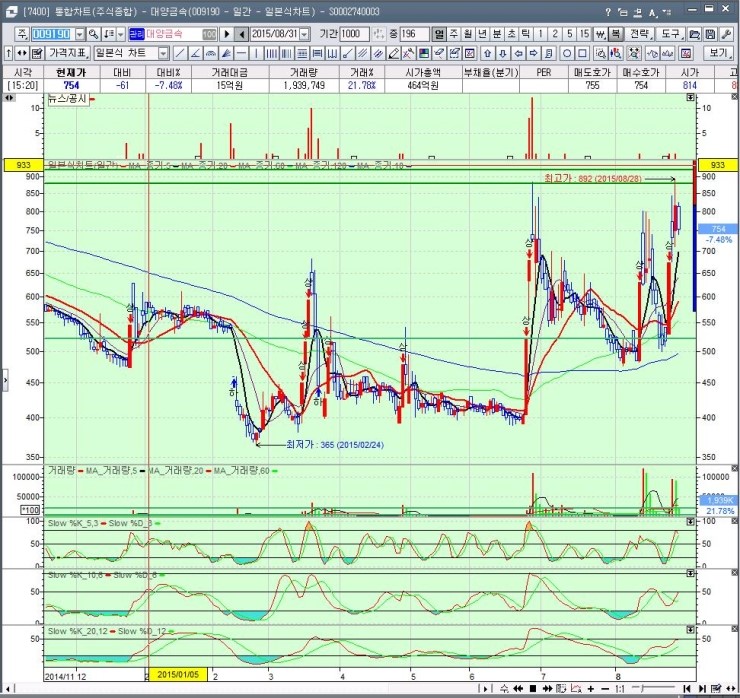
Task: Select the yearly (년) period toggle
Action: click(x=482, y=34)
